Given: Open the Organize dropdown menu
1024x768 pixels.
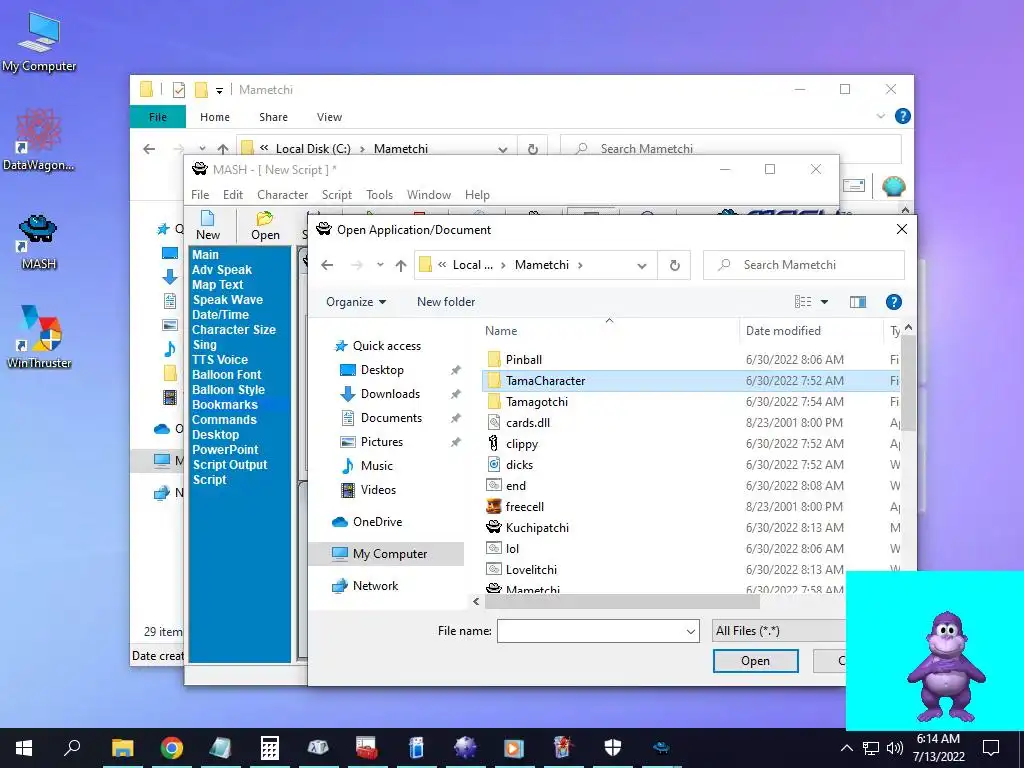Looking at the screenshot, I should coord(356,302).
